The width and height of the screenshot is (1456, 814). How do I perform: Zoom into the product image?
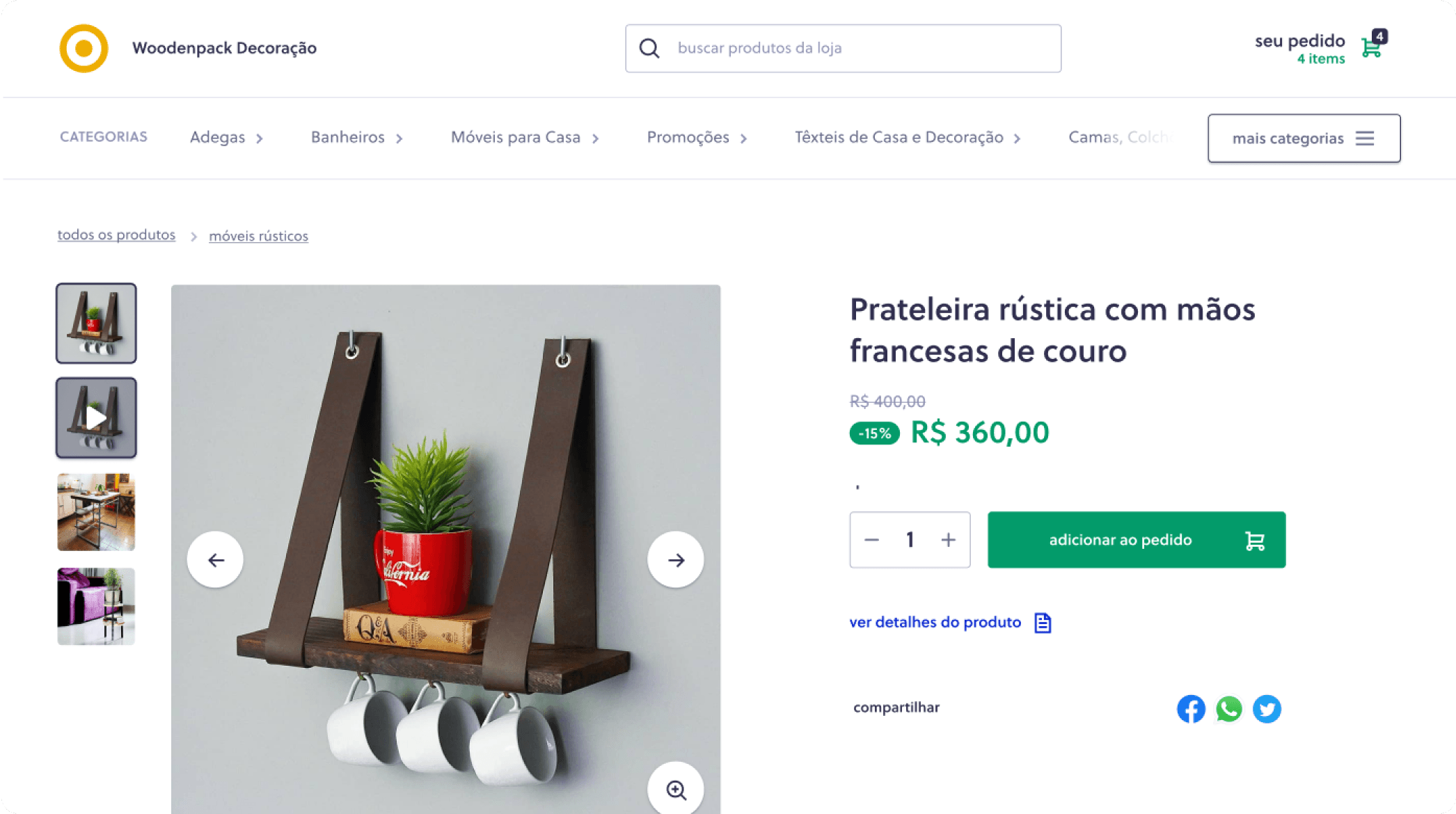coord(676,790)
